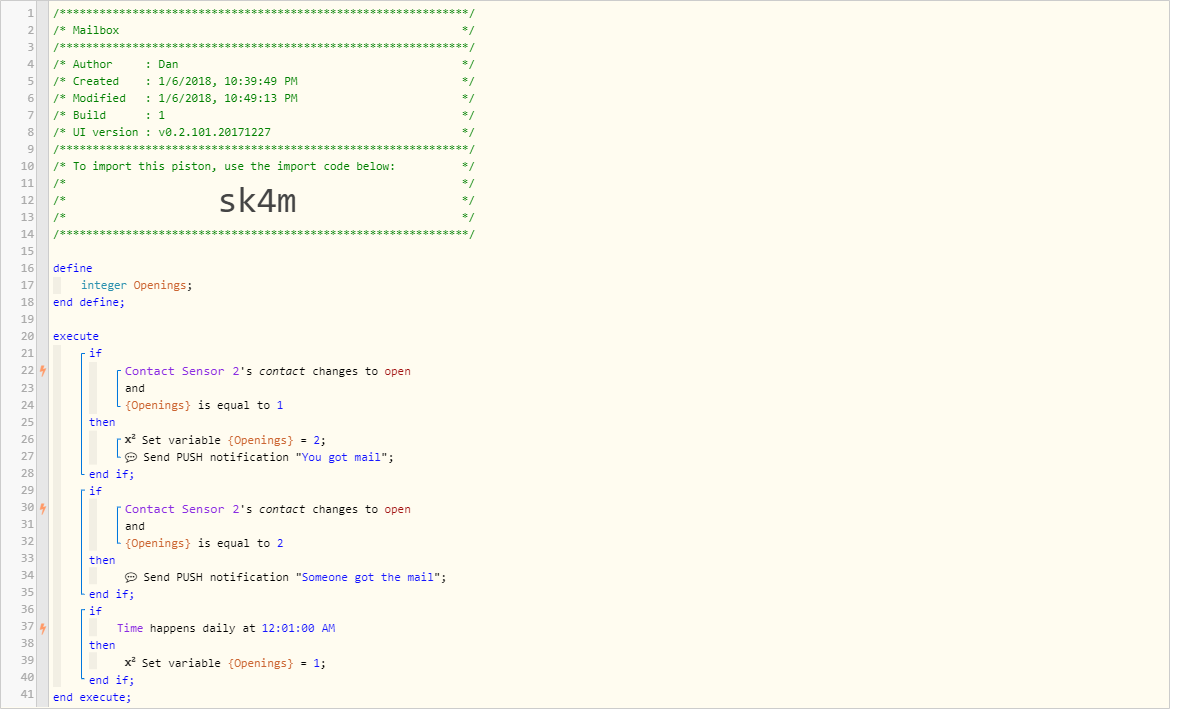
Task: Click the "You got mail" notification text
Action: click(341, 457)
